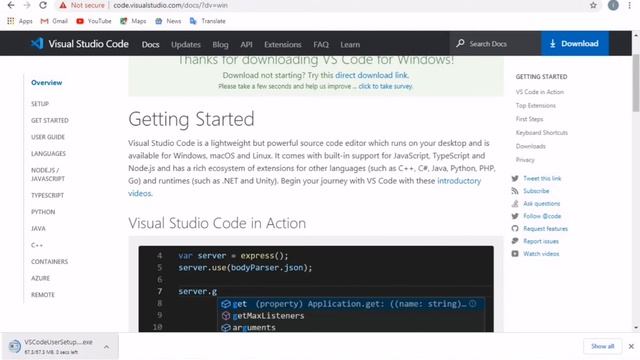Follow the direct download link

click(x=371, y=75)
